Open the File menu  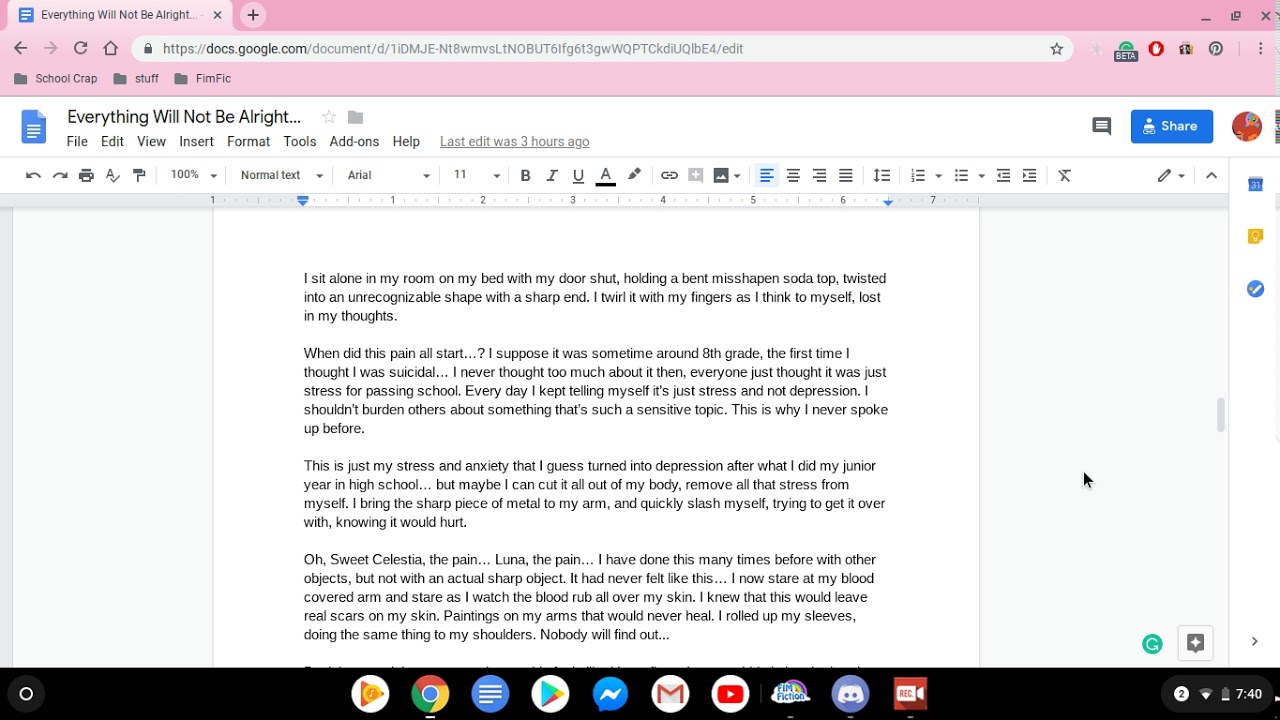coord(77,142)
